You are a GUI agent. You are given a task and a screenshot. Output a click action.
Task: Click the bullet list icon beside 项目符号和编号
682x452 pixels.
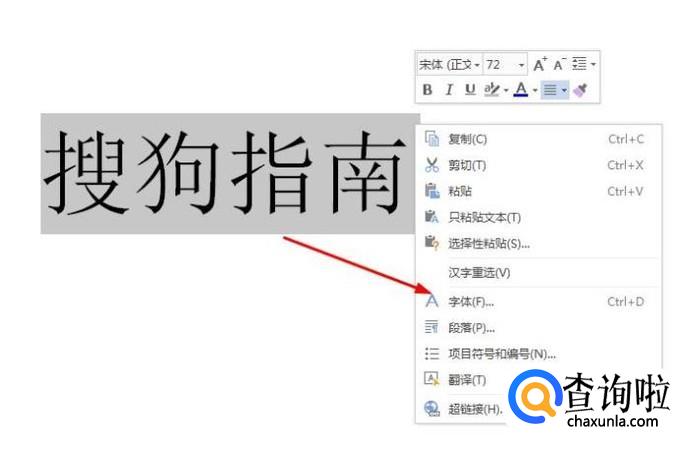pos(431,353)
